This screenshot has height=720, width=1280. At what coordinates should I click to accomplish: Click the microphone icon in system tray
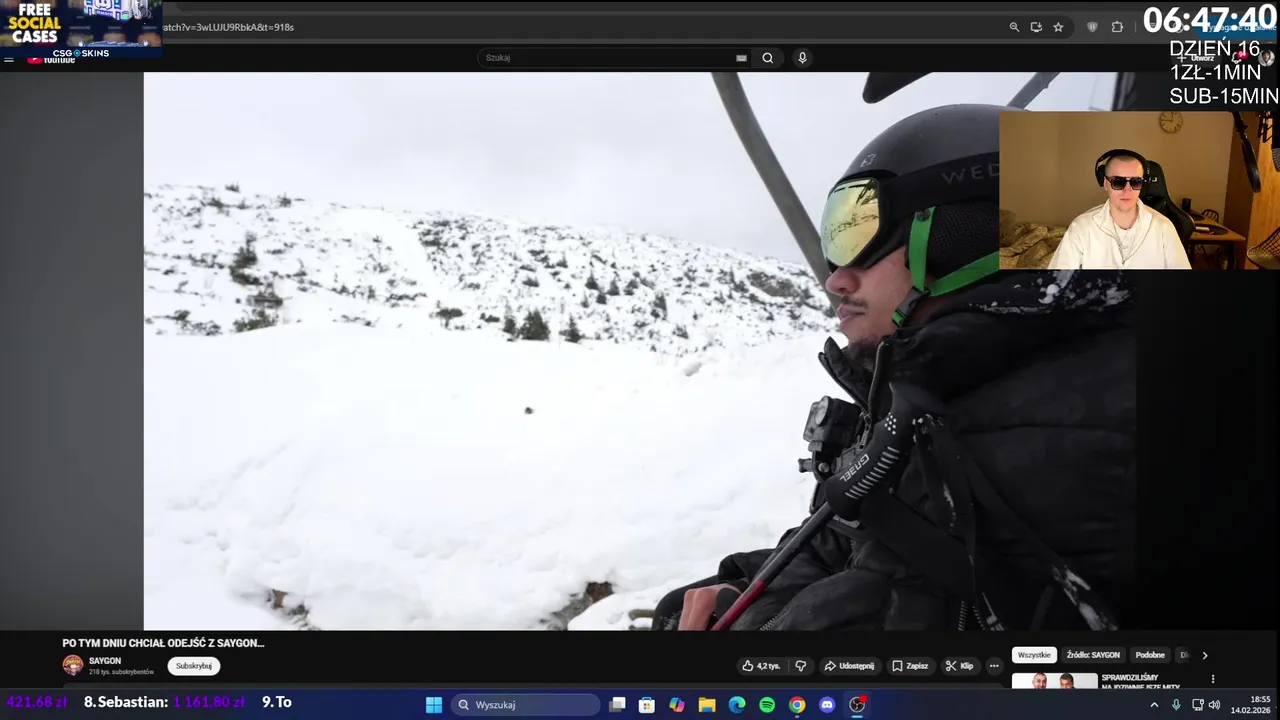[1176, 705]
